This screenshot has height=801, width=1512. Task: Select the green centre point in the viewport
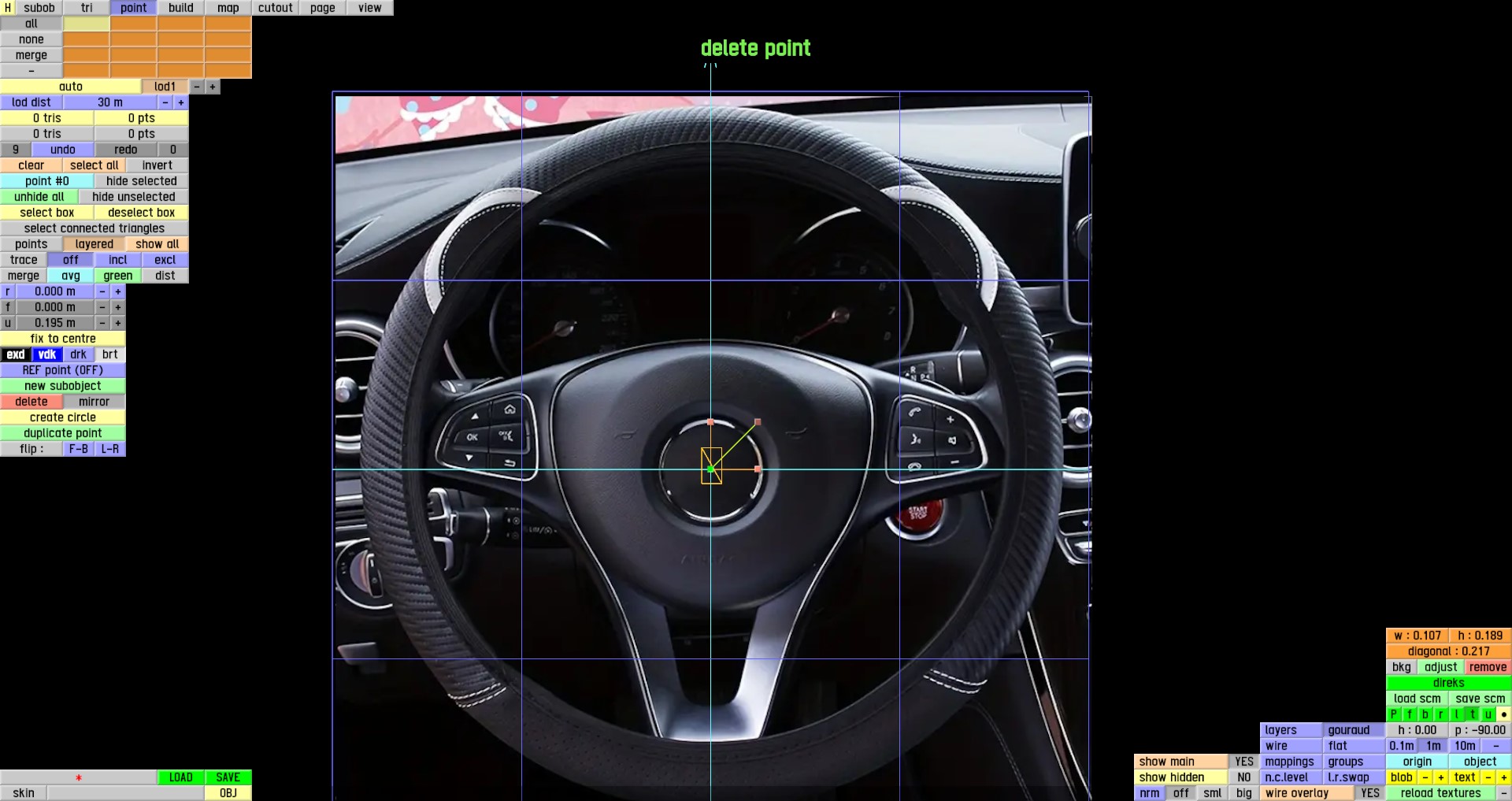(710, 469)
